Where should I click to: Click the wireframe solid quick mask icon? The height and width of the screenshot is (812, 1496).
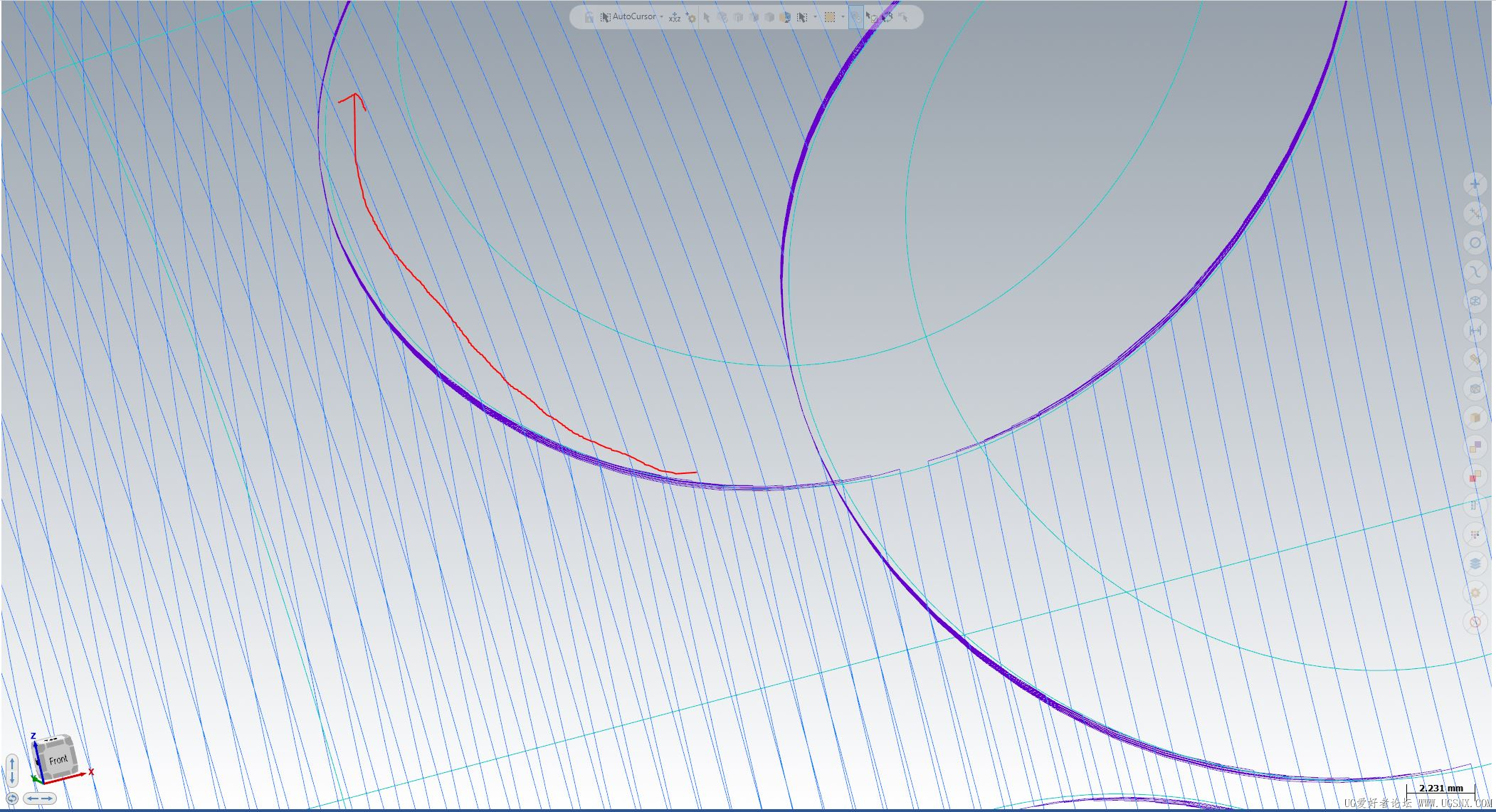coord(1475,389)
